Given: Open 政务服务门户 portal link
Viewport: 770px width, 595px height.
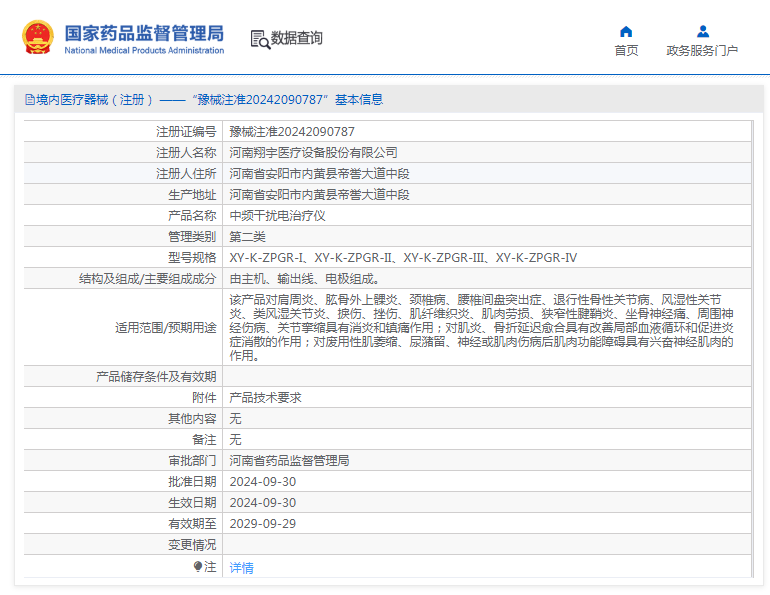Looking at the screenshot, I should click(702, 51).
